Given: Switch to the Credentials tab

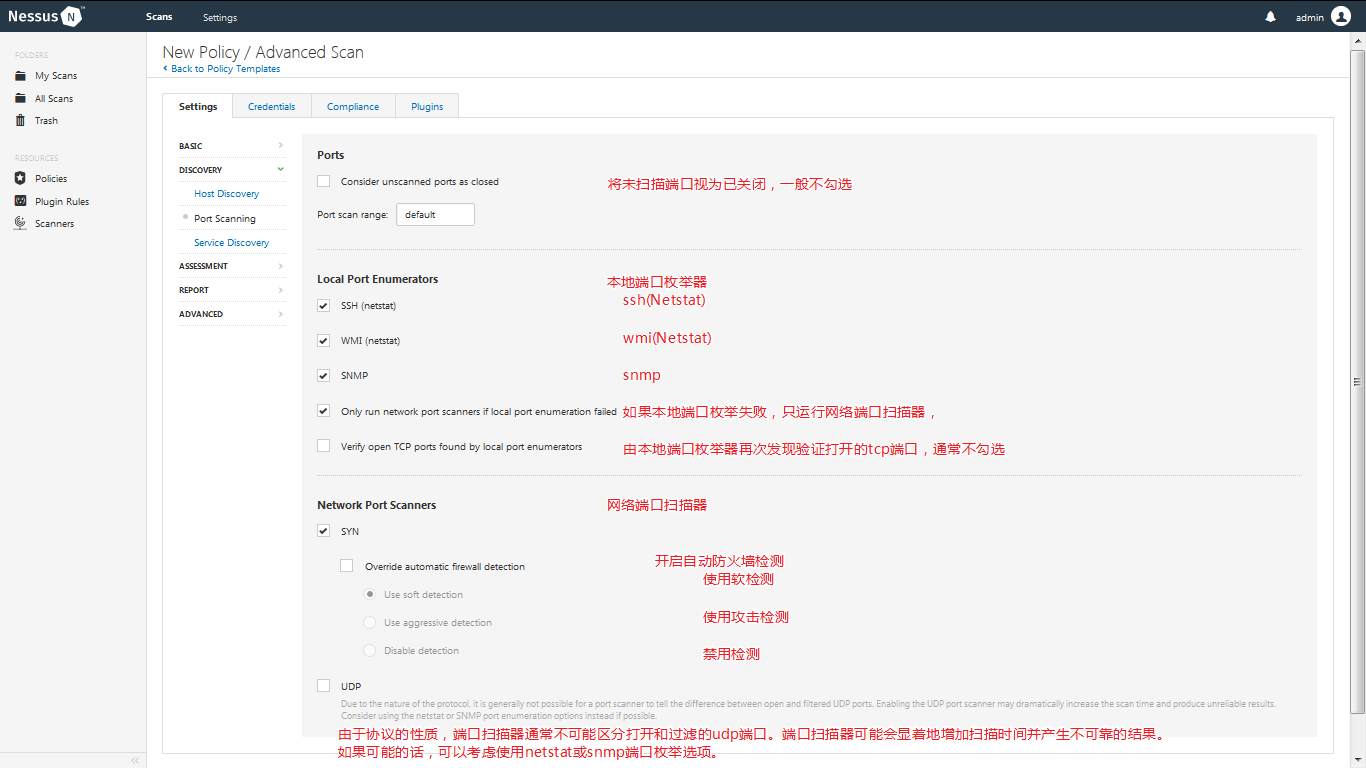Looking at the screenshot, I should [x=271, y=105].
